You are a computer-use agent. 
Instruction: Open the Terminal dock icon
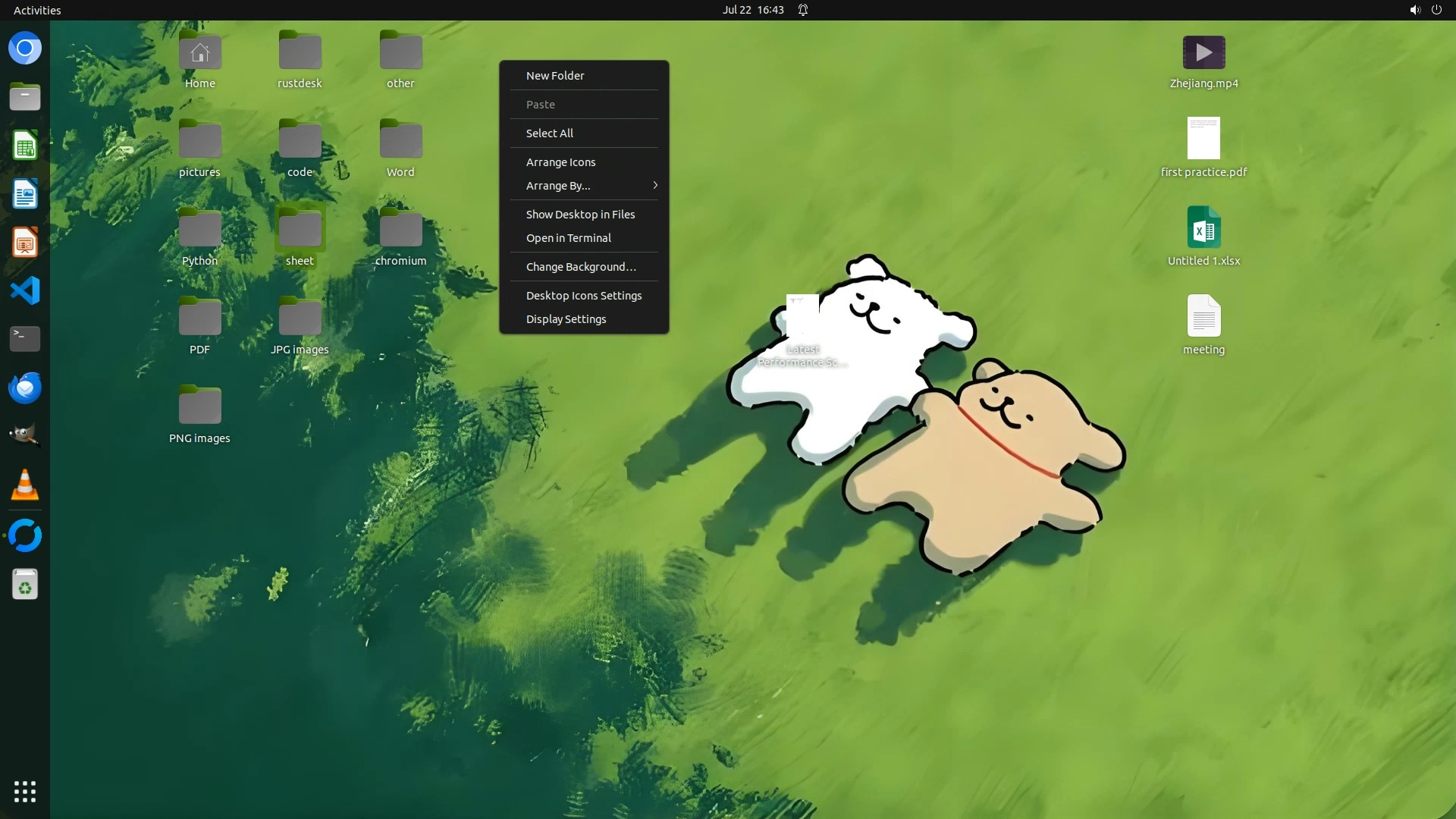[x=25, y=339]
